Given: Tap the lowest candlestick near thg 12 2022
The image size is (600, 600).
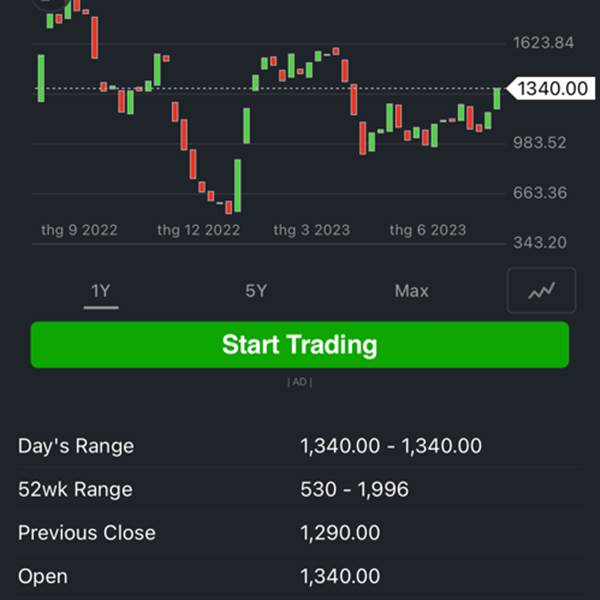Looking at the screenshot, I should (x=228, y=207).
